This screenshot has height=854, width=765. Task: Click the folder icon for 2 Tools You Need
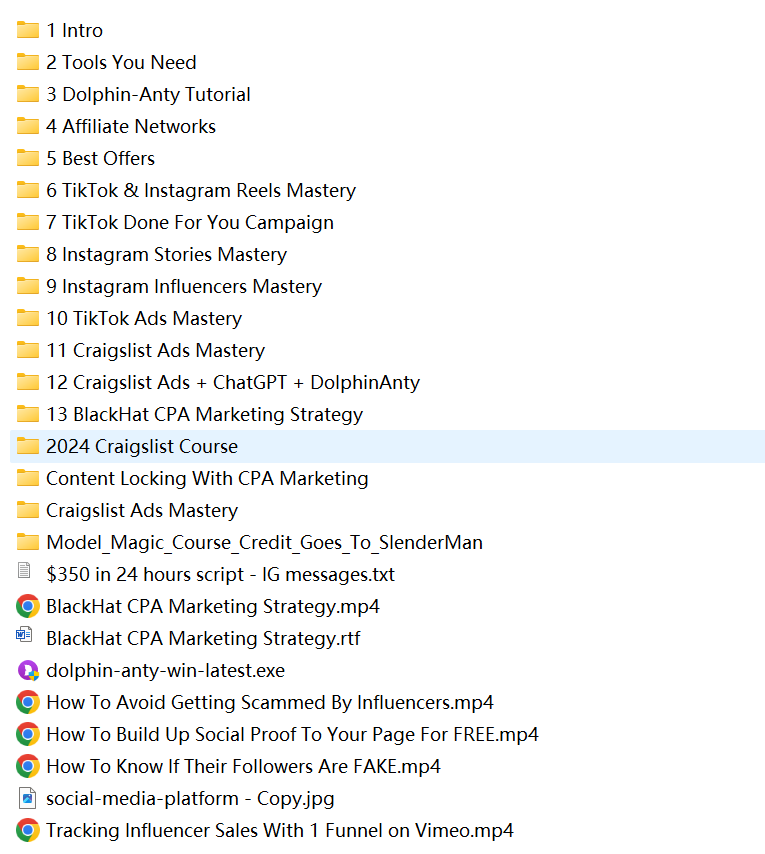27,62
